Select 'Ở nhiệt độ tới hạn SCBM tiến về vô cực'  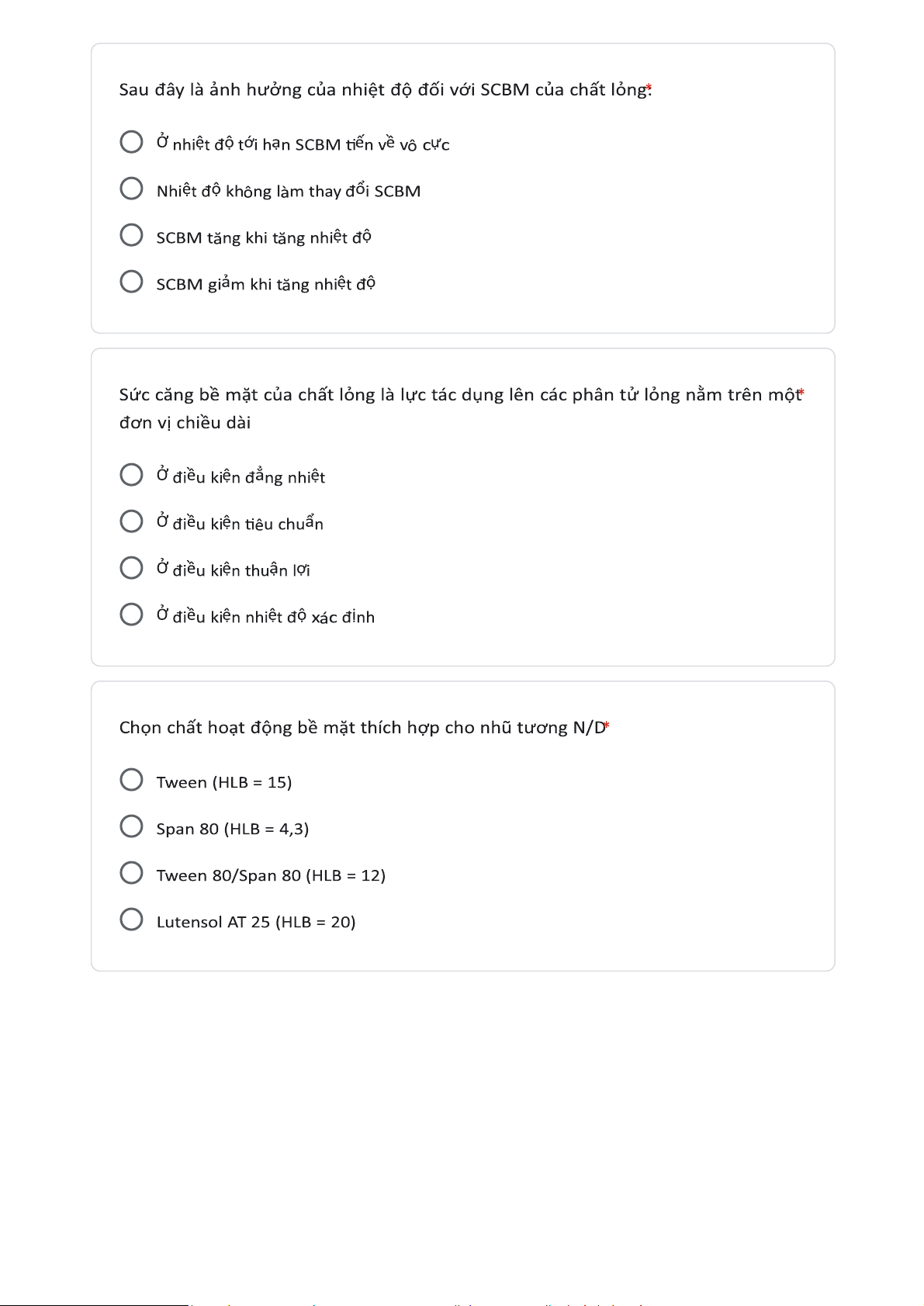coord(132,142)
